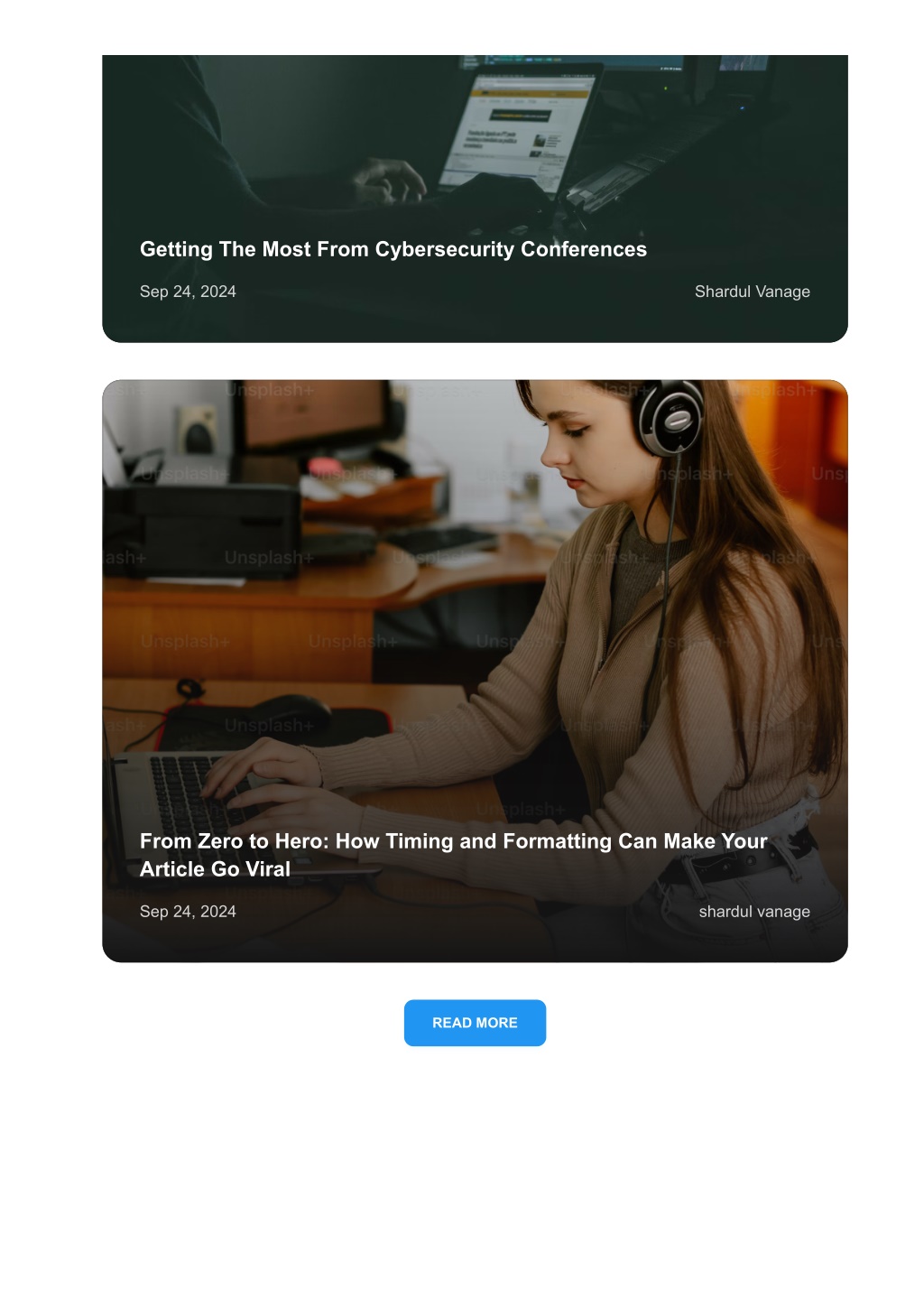Open the From Zero to Hero article title
The image size is (924, 1308).
click(454, 855)
